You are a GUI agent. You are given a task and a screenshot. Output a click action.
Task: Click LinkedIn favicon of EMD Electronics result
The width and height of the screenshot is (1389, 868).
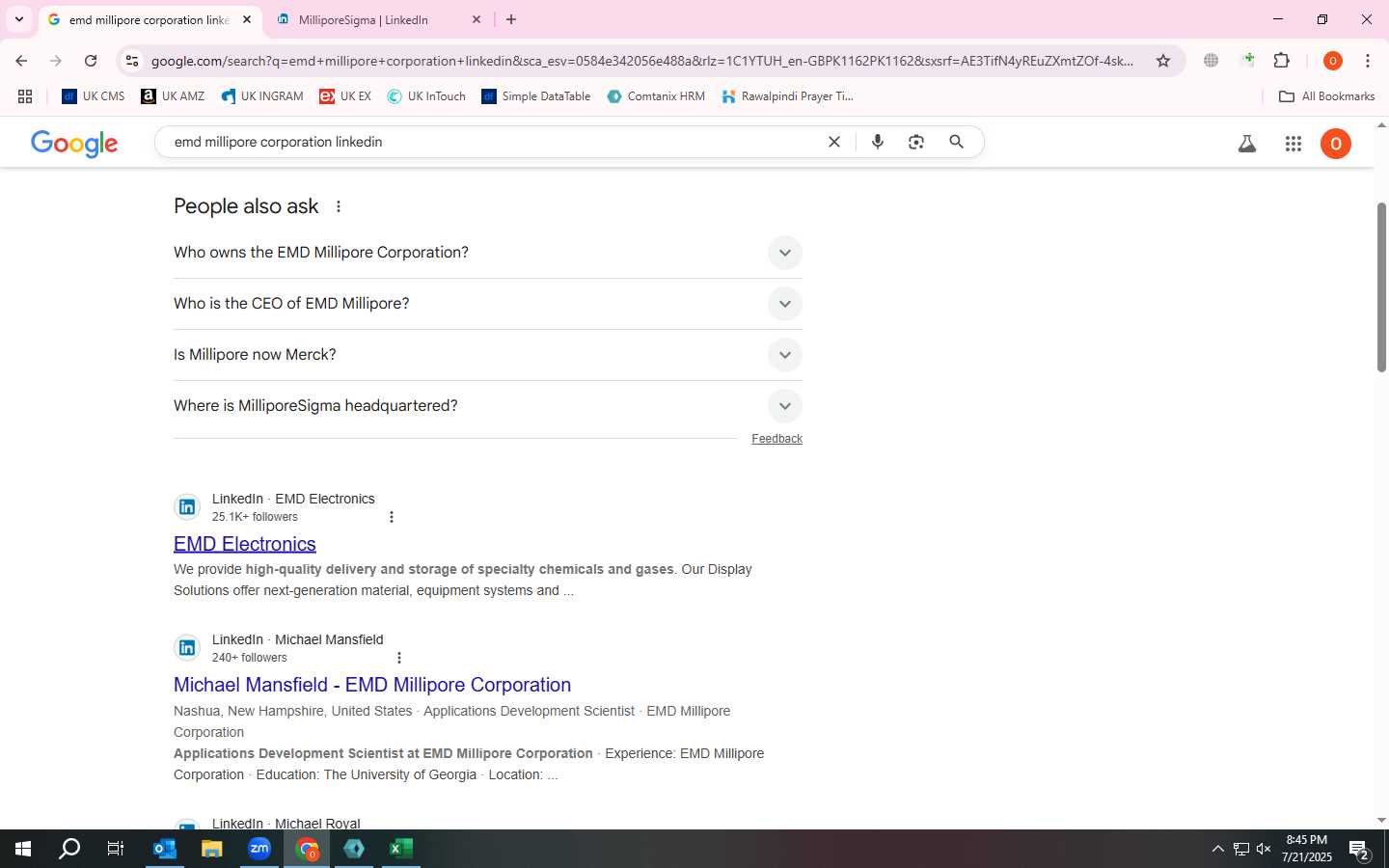[187, 507]
